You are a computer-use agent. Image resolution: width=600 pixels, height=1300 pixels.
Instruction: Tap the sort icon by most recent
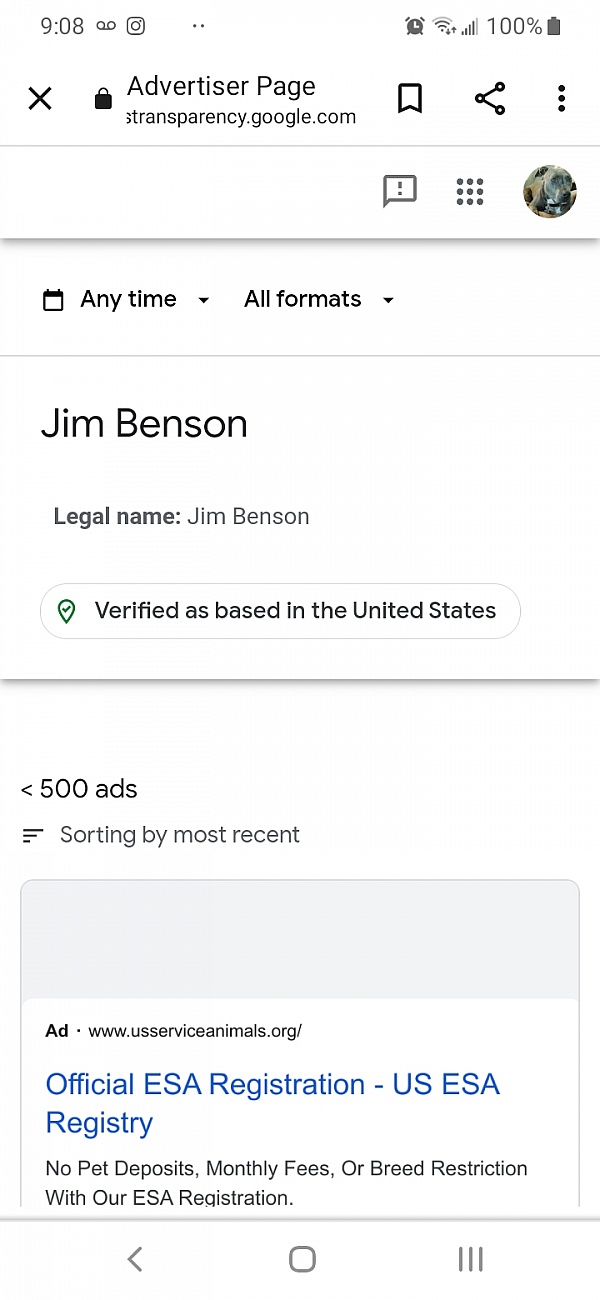coord(33,835)
